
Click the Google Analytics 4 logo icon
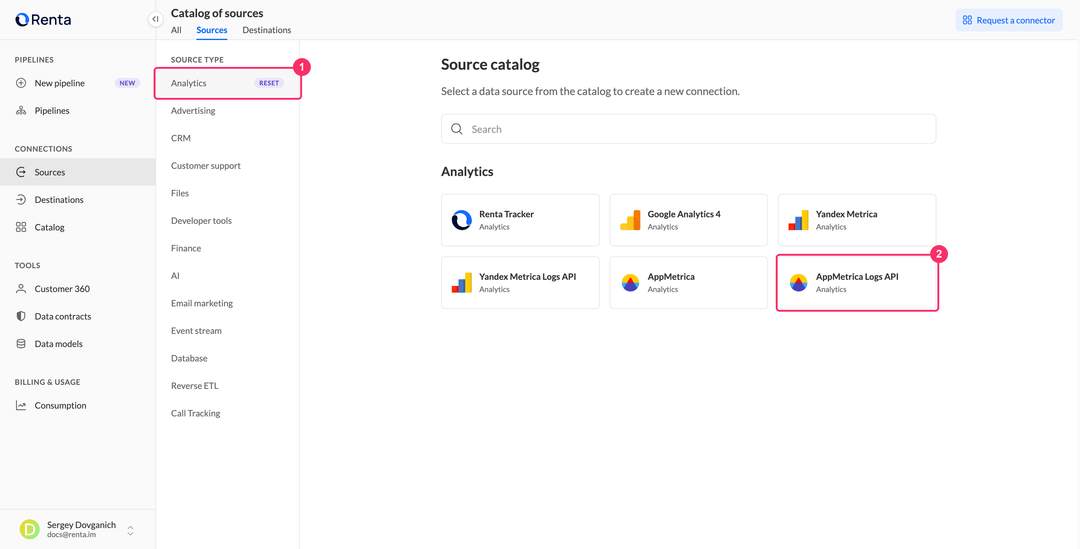[x=630, y=220]
